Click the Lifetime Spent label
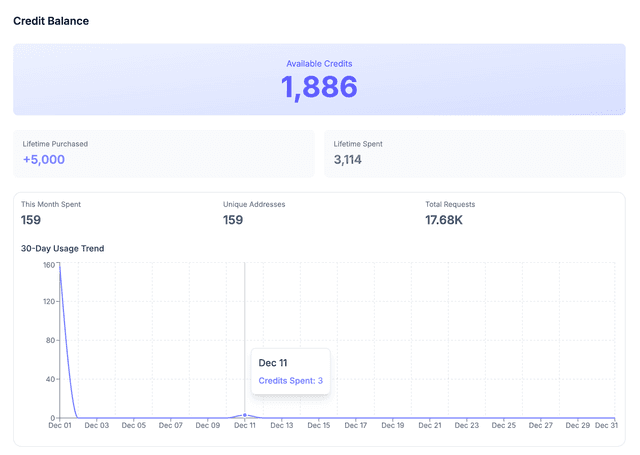Screen dimensions: 640x455 358,144
